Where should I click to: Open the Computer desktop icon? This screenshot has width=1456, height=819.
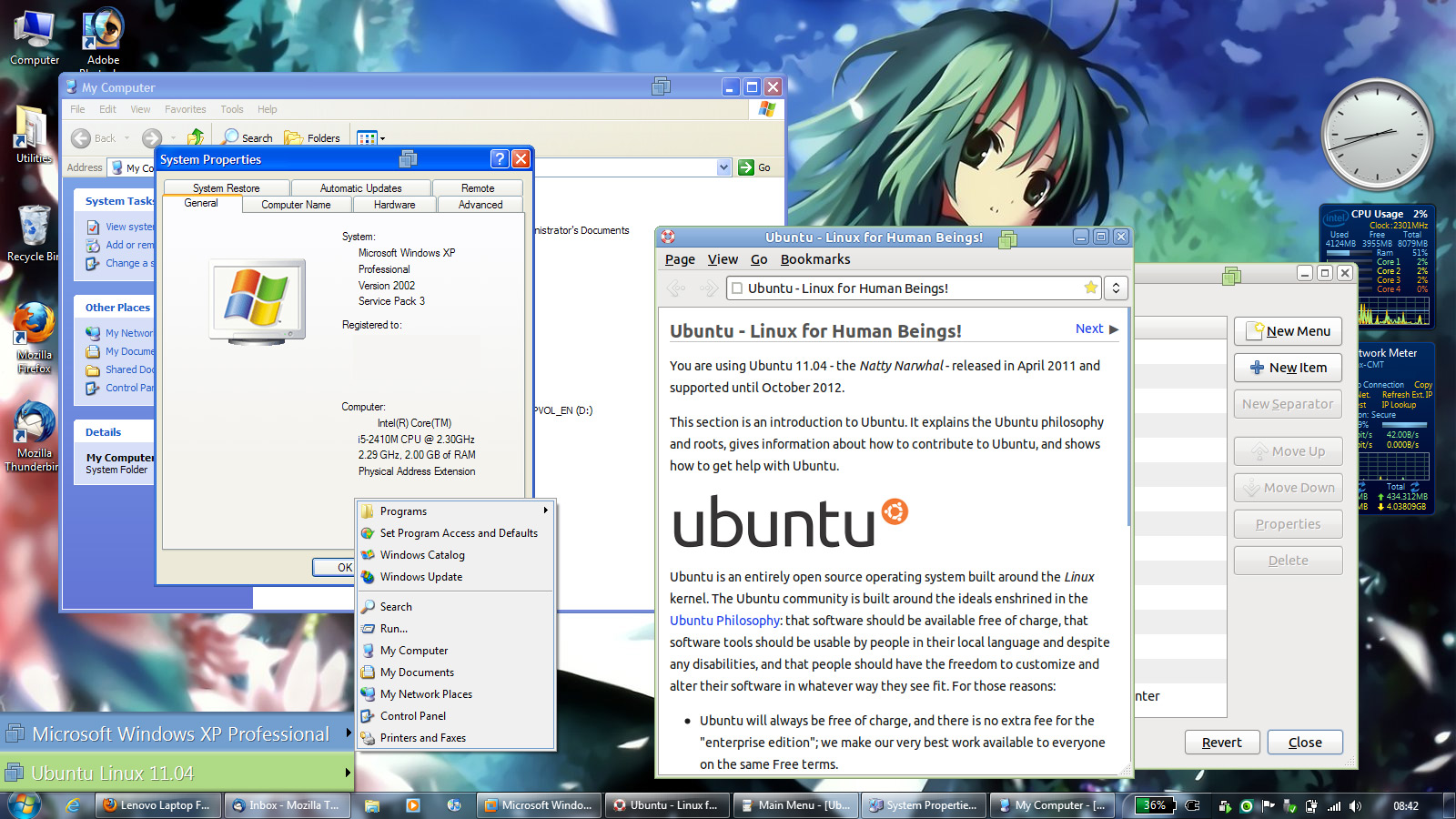(x=35, y=38)
